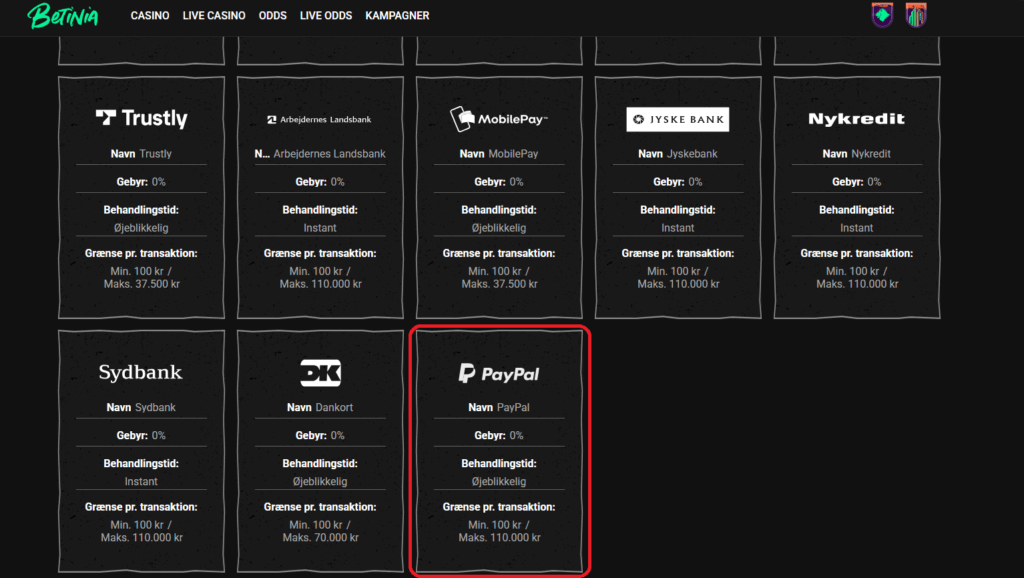The width and height of the screenshot is (1024, 578).
Task: Click 'Gebyr: 0%' in the Trustly card
Action: click(141, 182)
